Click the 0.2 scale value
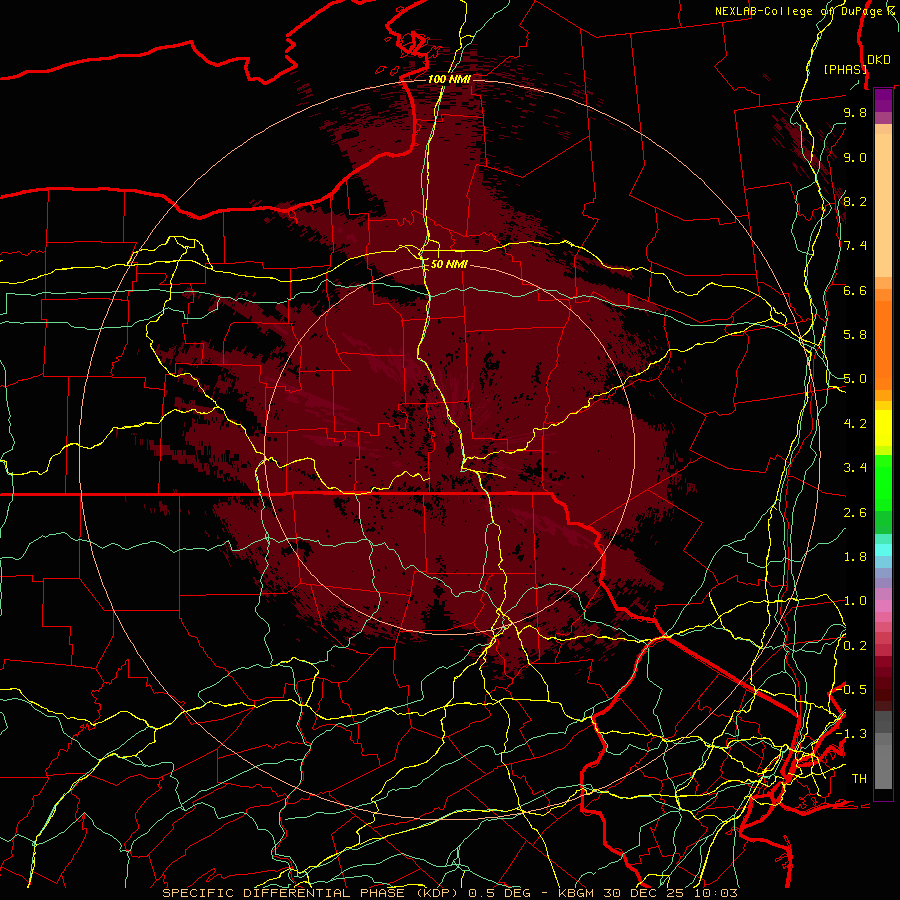The width and height of the screenshot is (900, 900). pyautogui.click(x=855, y=646)
